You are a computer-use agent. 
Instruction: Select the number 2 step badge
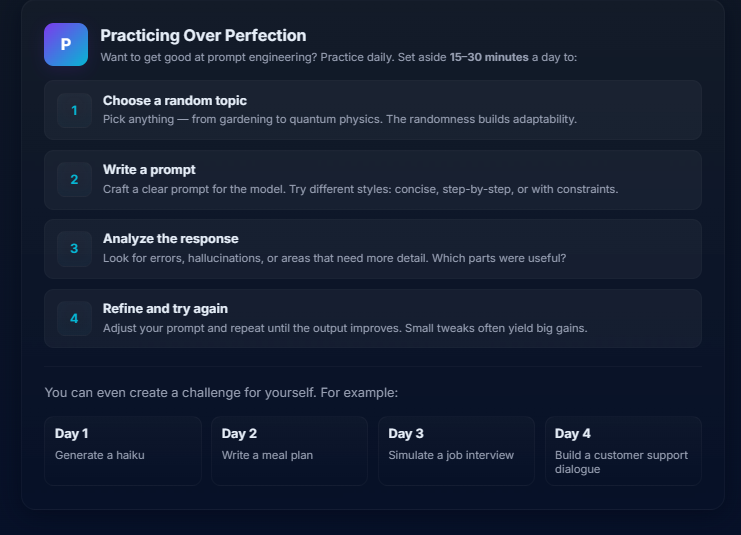coord(74,180)
